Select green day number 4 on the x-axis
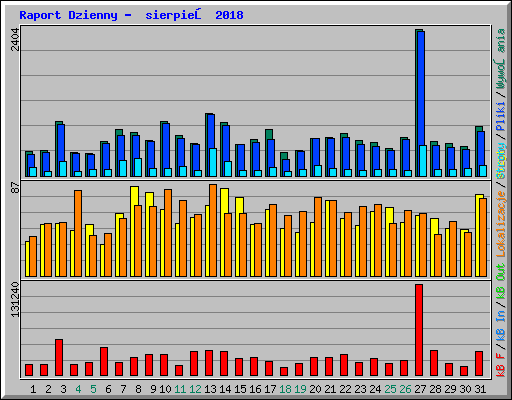 point(78,389)
